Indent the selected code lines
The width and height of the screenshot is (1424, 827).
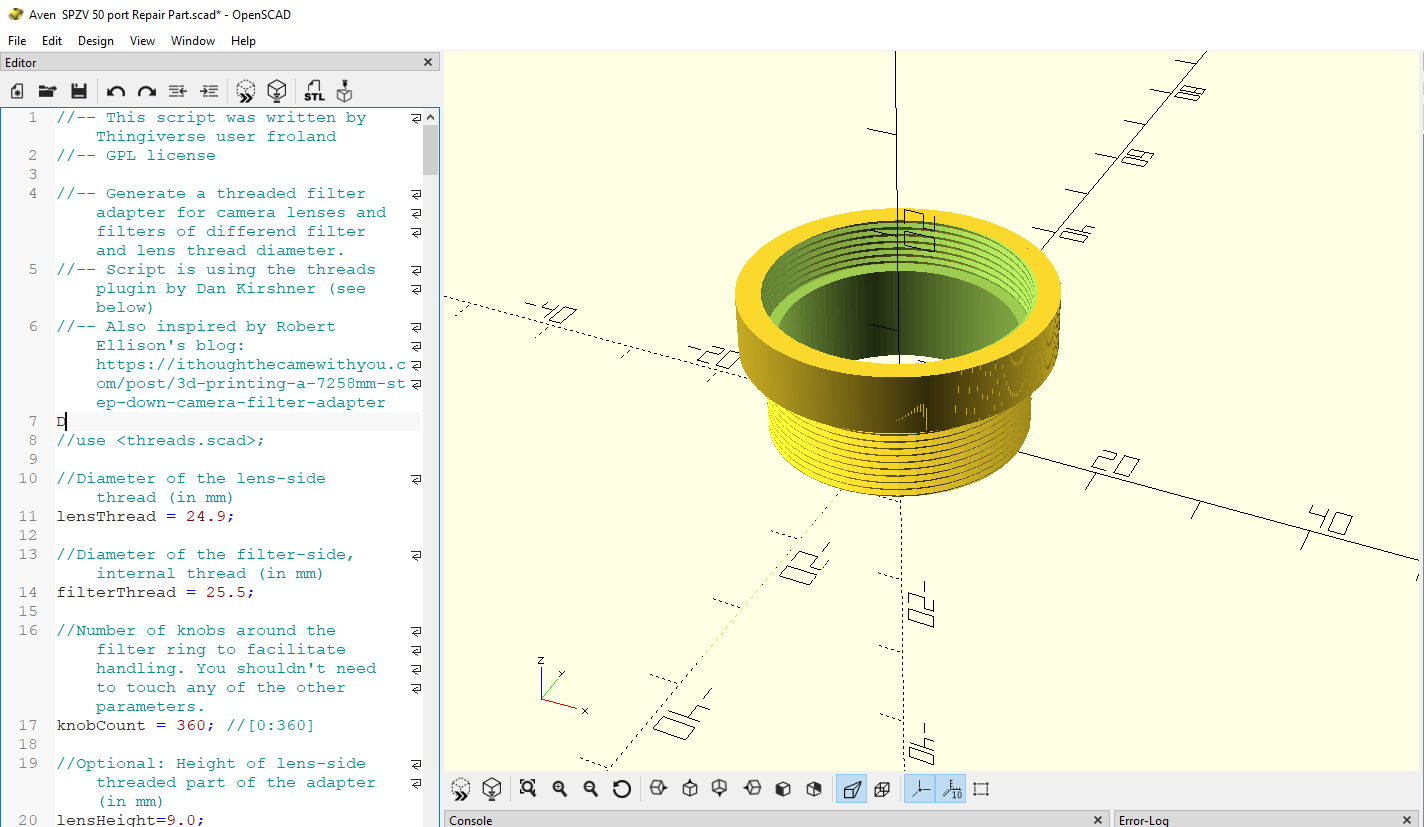209,91
